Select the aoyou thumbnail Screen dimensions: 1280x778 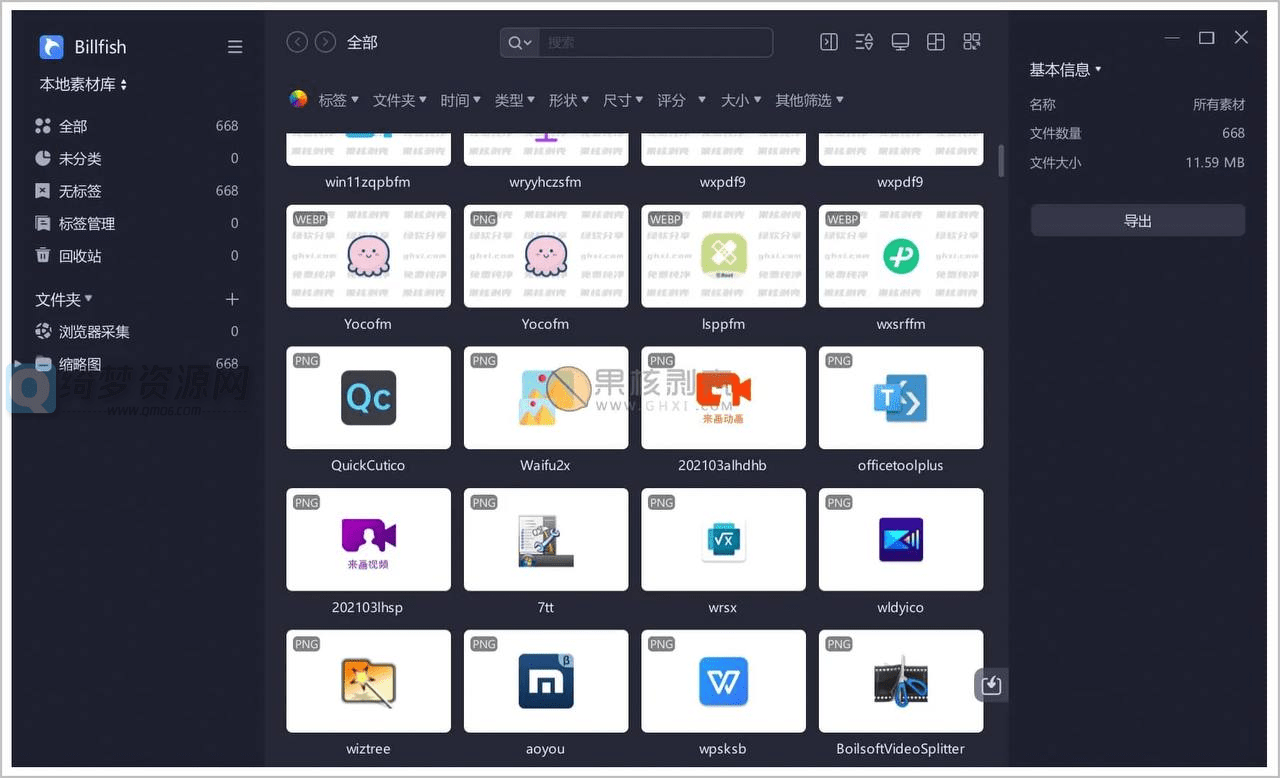(x=545, y=681)
